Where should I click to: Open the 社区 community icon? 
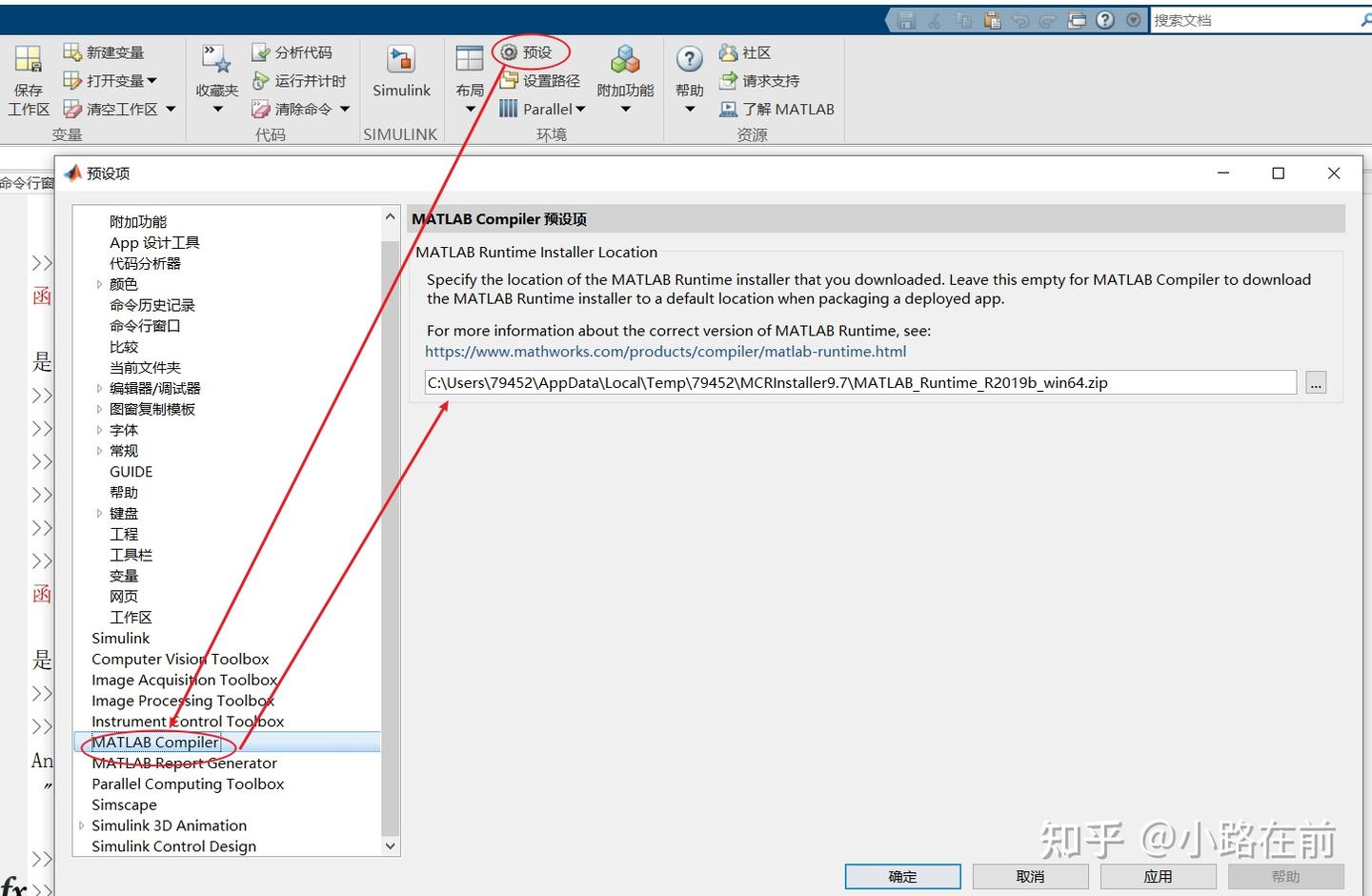click(729, 52)
